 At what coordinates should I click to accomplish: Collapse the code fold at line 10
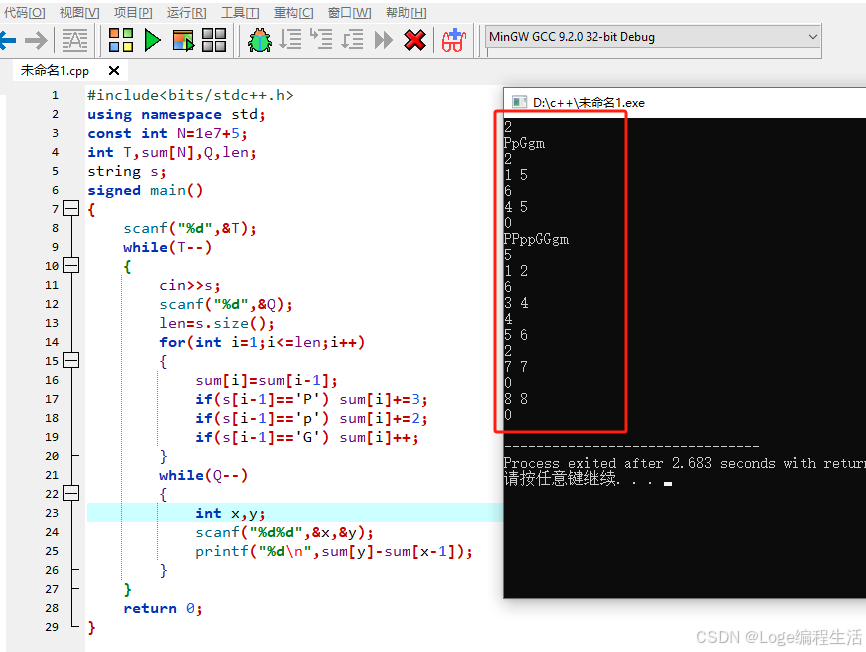tap(71, 265)
